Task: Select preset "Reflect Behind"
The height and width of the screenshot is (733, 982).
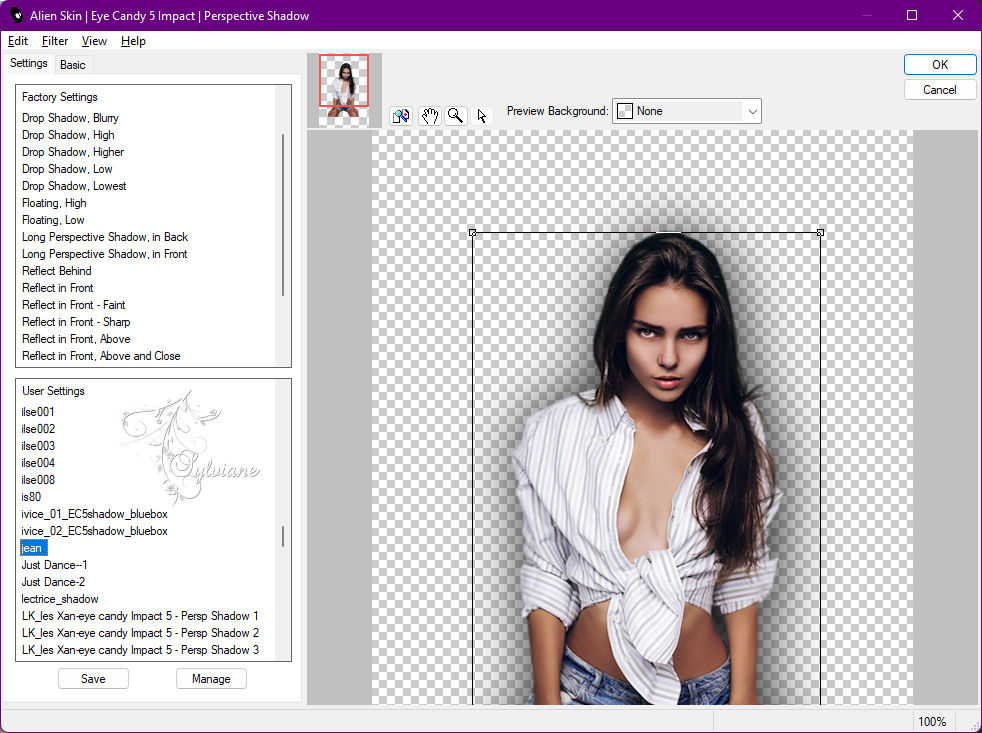Action: point(56,271)
